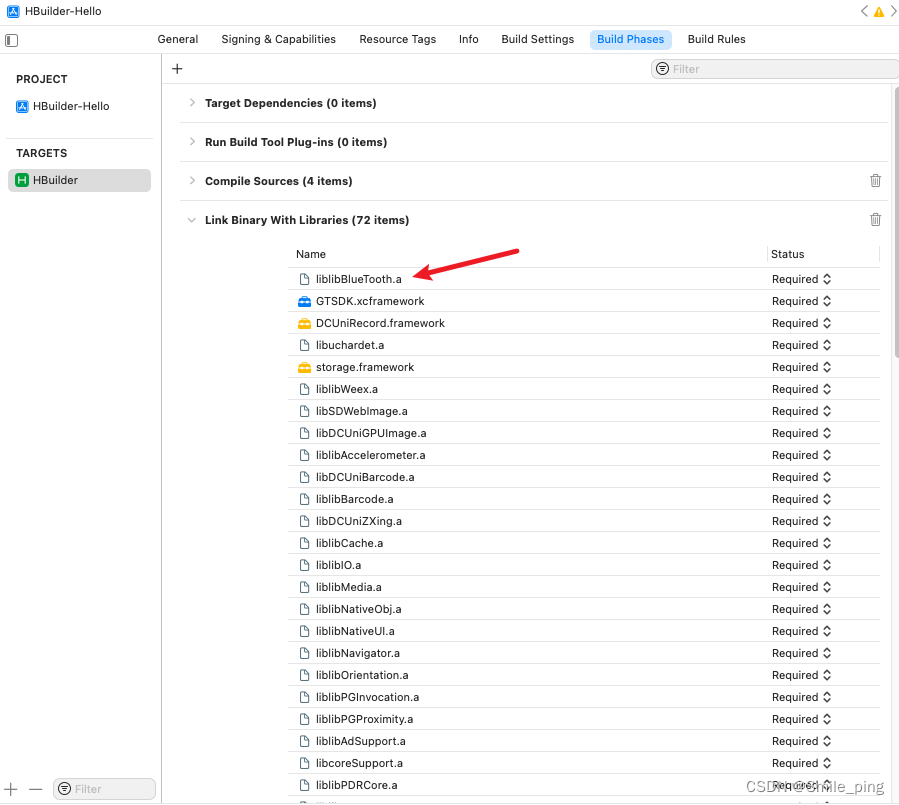Collapse Link Binary With Libraries section

(191, 220)
